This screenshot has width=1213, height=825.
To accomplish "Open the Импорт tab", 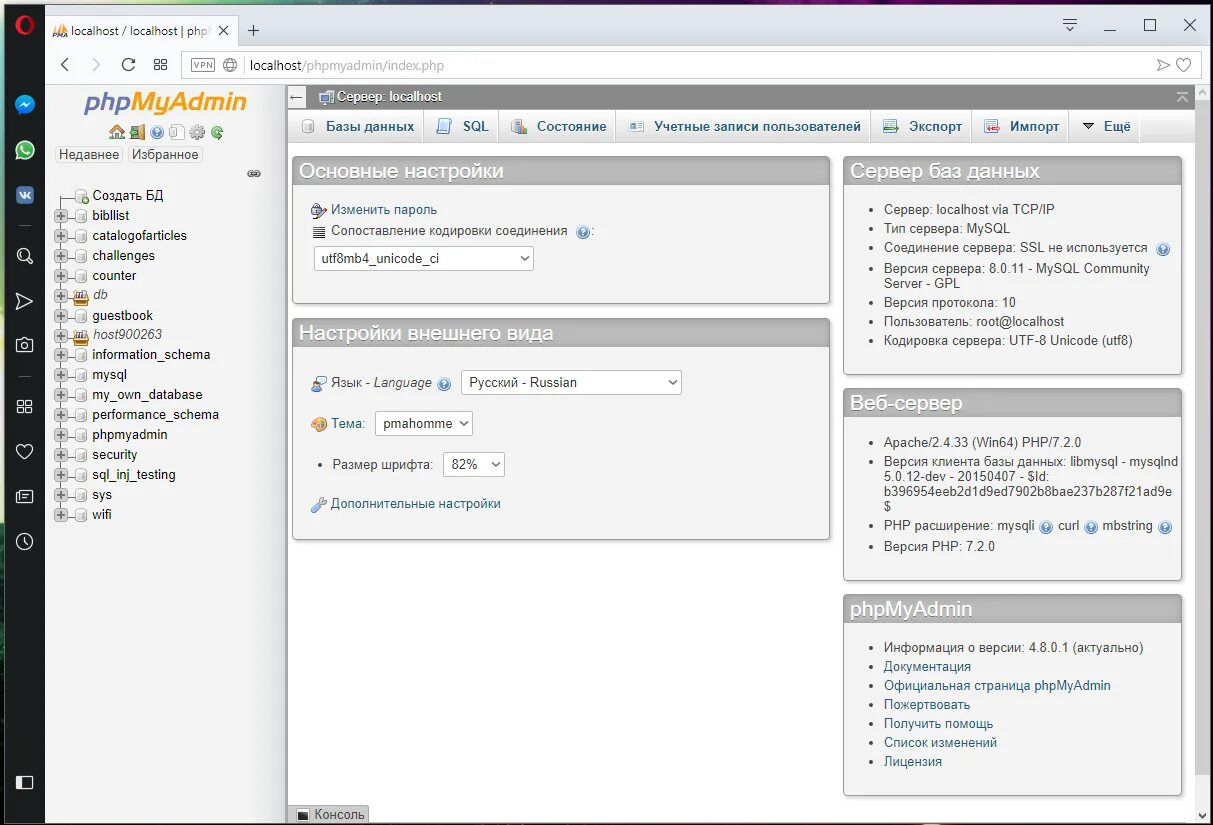I will tap(1021, 127).
